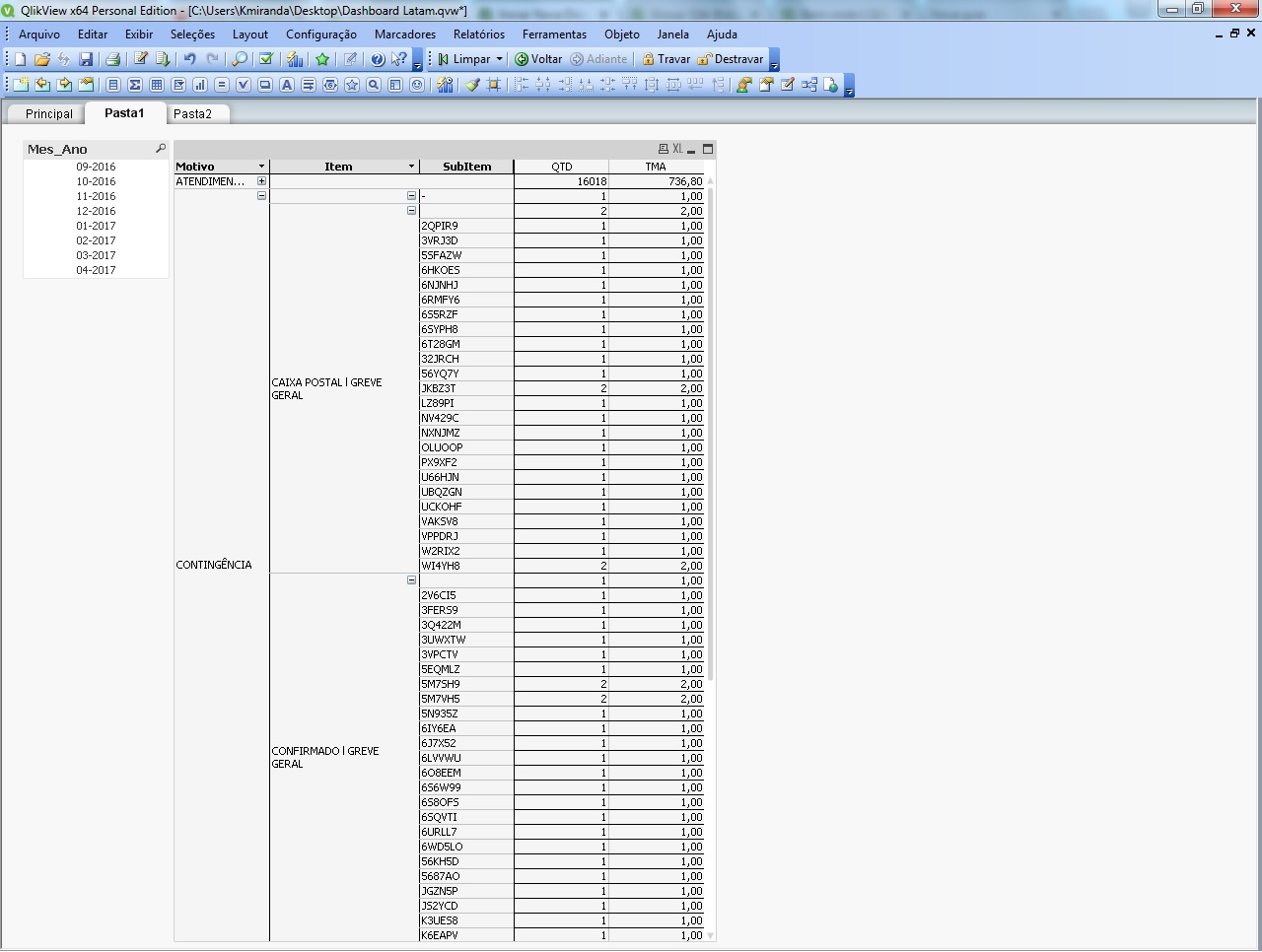The height and width of the screenshot is (952, 1262).
Task: Click the Travar lock button
Action: [666, 59]
